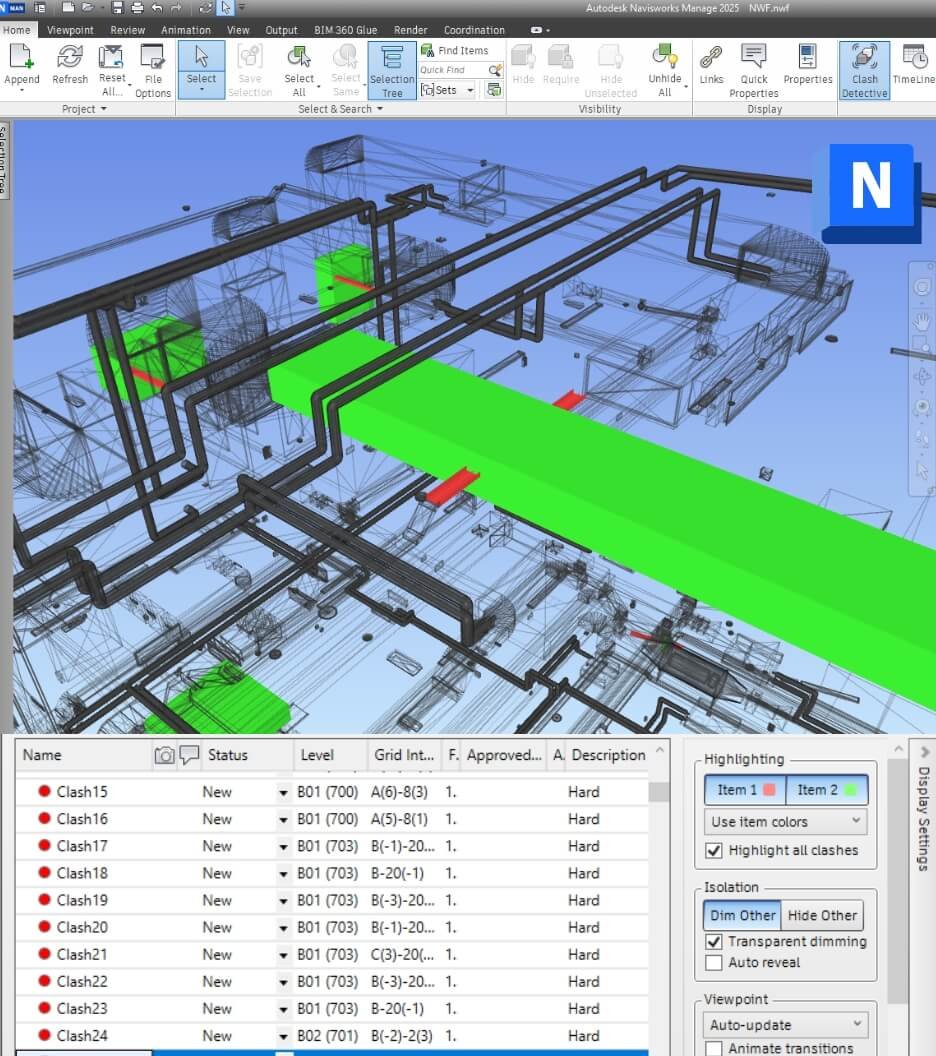Open the Status dropdown for Clash17
The height and width of the screenshot is (1056, 936).
(282, 846)
